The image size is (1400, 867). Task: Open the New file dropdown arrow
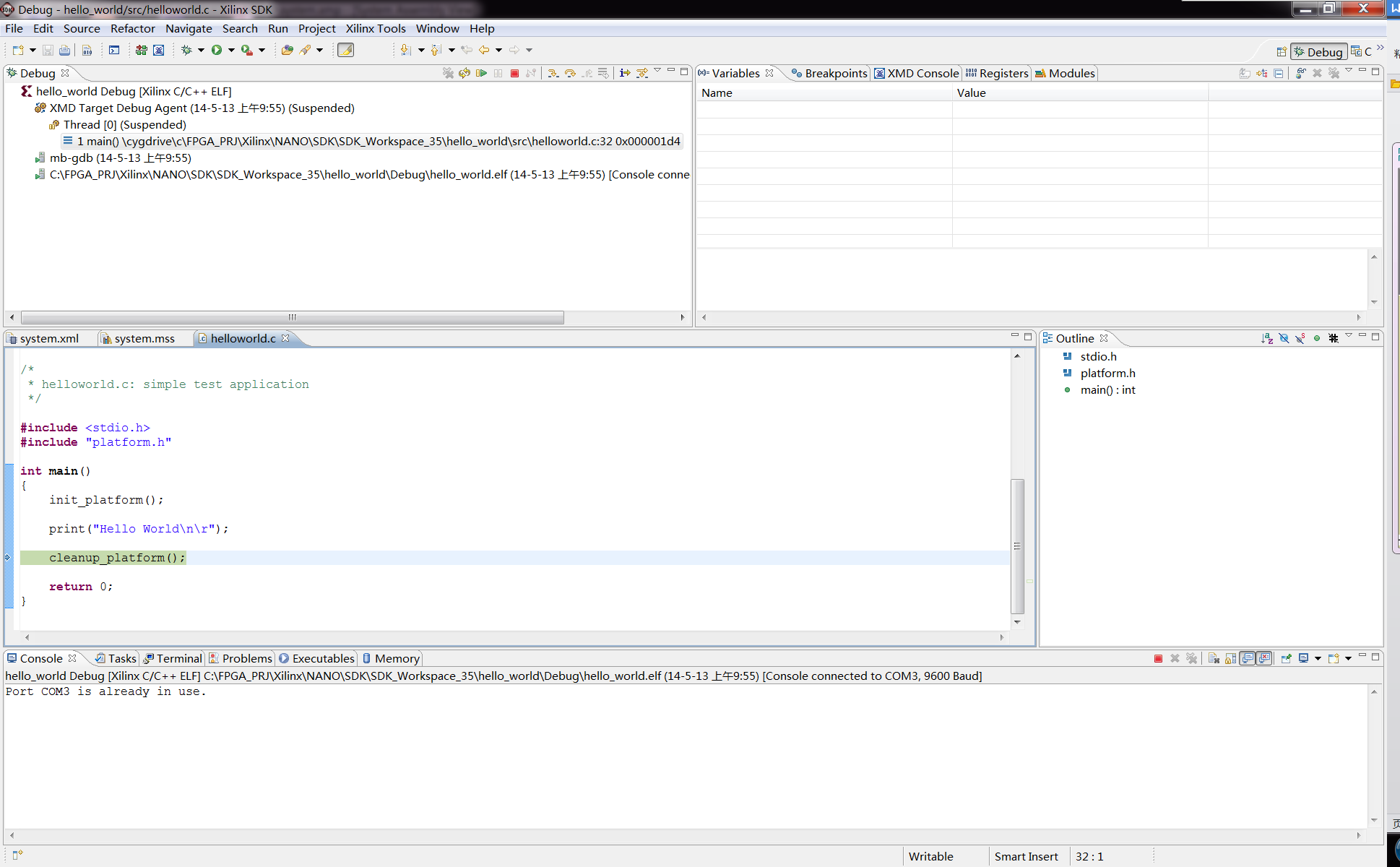tap(33, 50)
